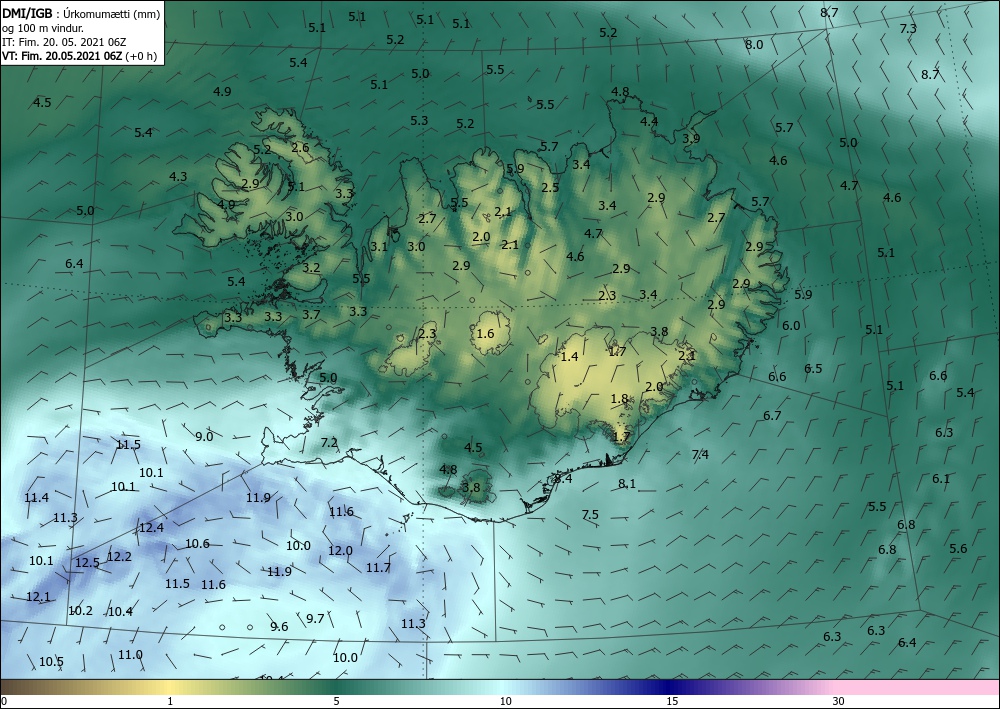Viewport: 1000px width, 709px height.
Task: Click the 10.5 value in the bottom-left corner
Action: pyautogui.click(x=51, y=661)
